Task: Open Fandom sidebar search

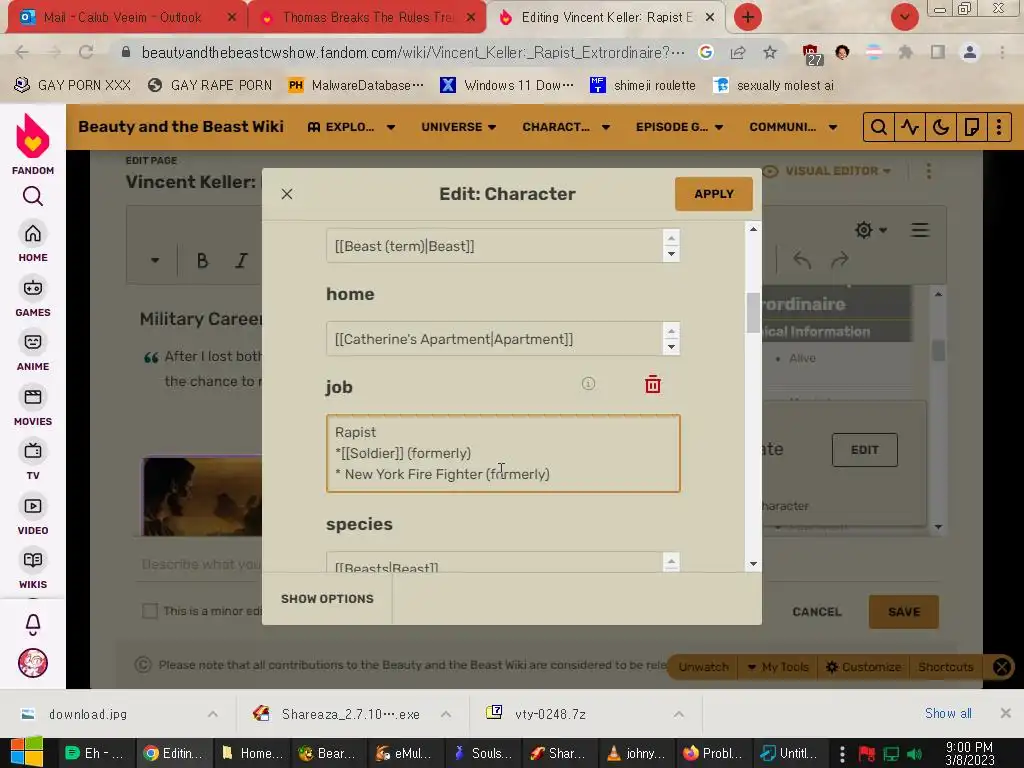Action: 33,196
